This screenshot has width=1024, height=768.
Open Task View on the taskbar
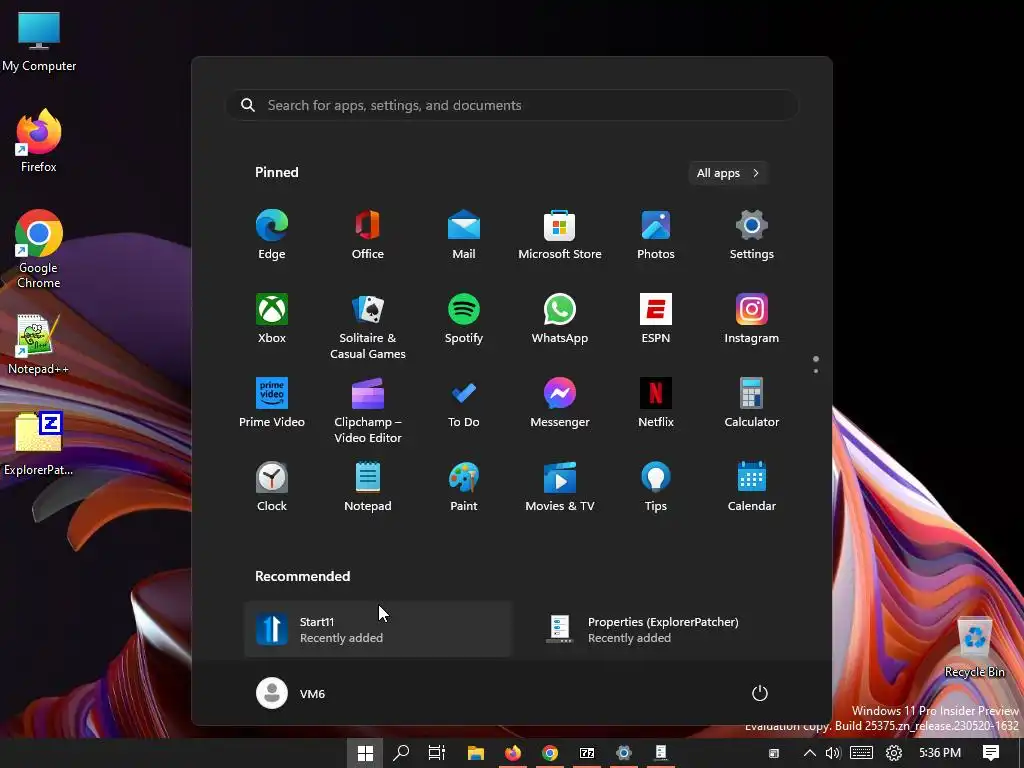[x=436, y=753]
